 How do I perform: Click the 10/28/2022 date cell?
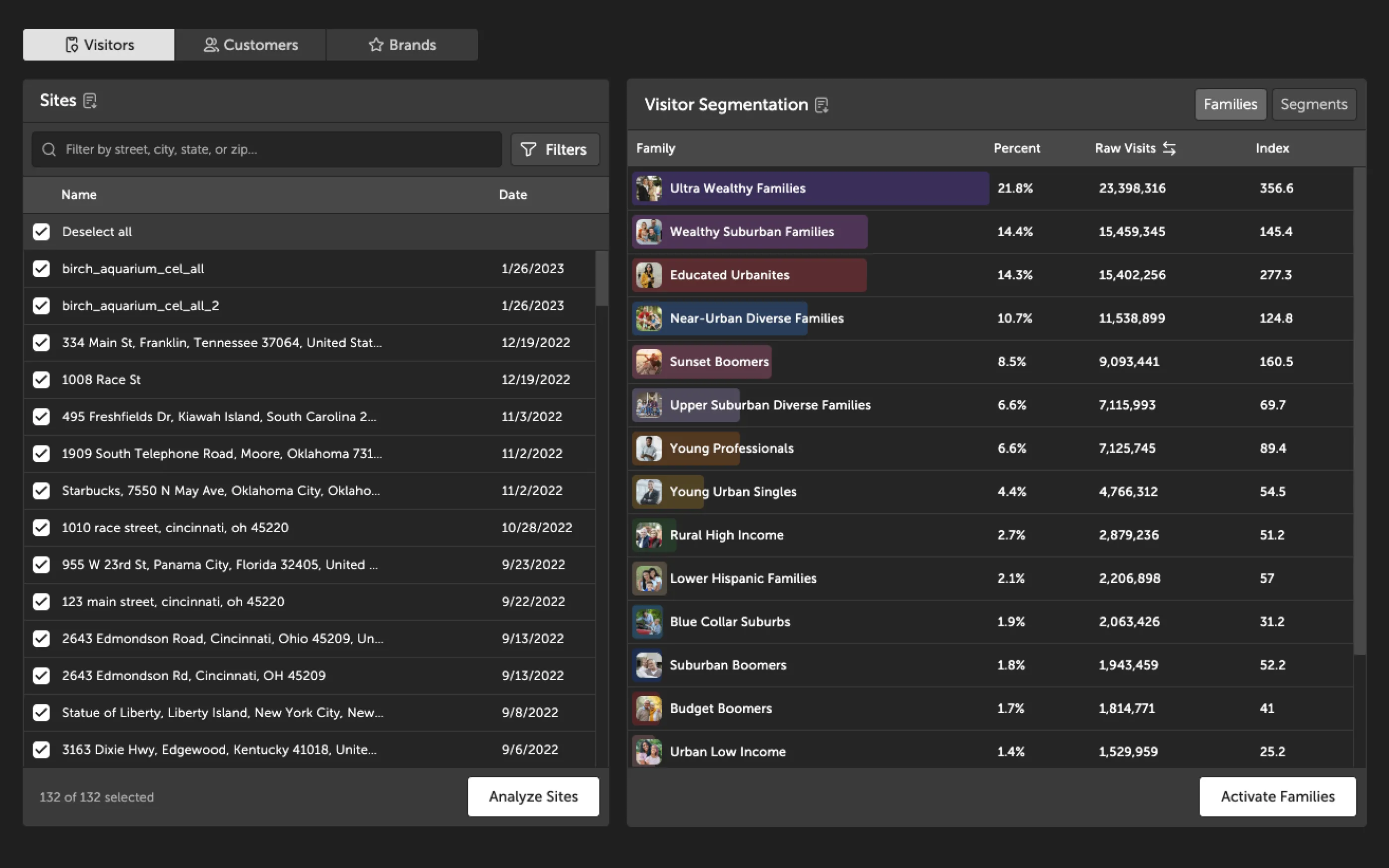click(x=537, y=528)
